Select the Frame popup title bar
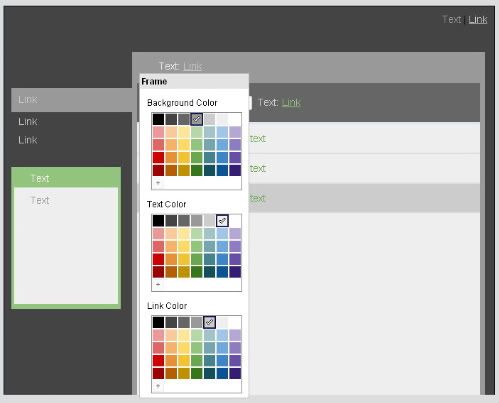499x403 pixels. pos(194,81)
